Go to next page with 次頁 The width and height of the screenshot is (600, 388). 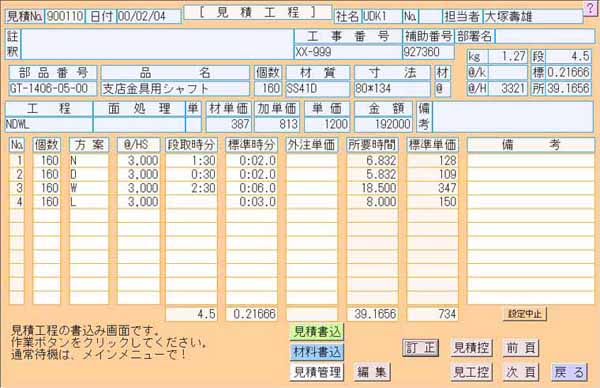tap(520, 372)
